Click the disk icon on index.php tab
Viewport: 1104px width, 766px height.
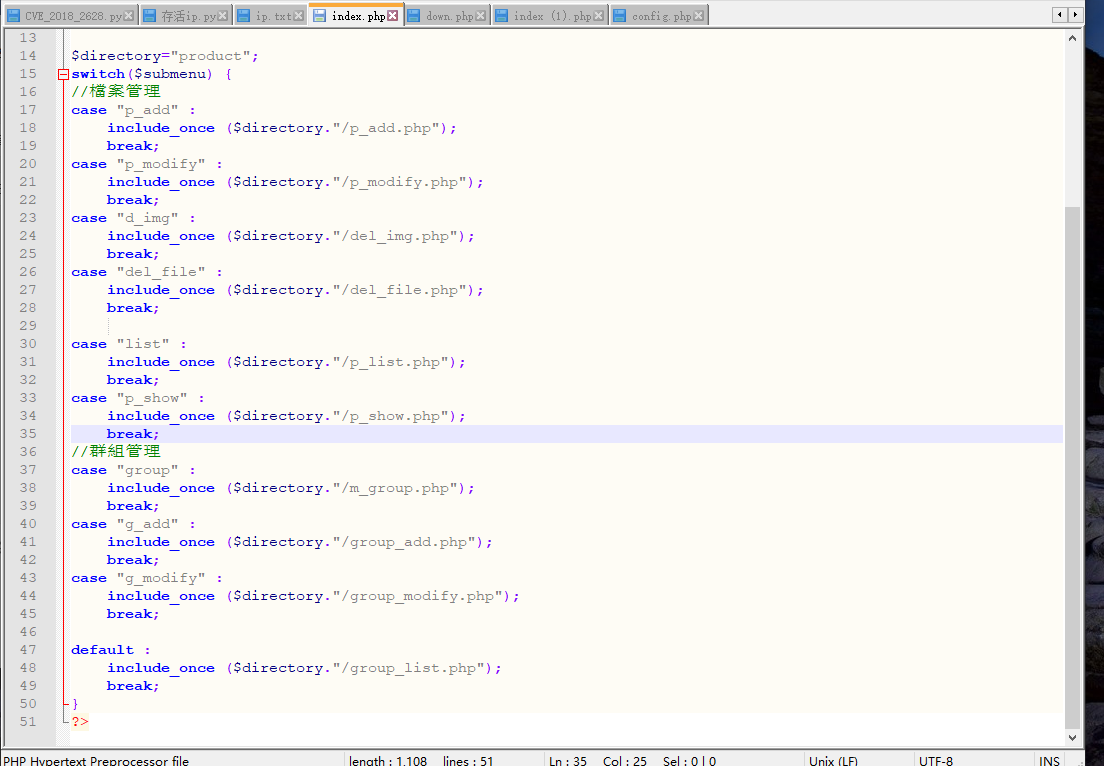pos(320,15)
